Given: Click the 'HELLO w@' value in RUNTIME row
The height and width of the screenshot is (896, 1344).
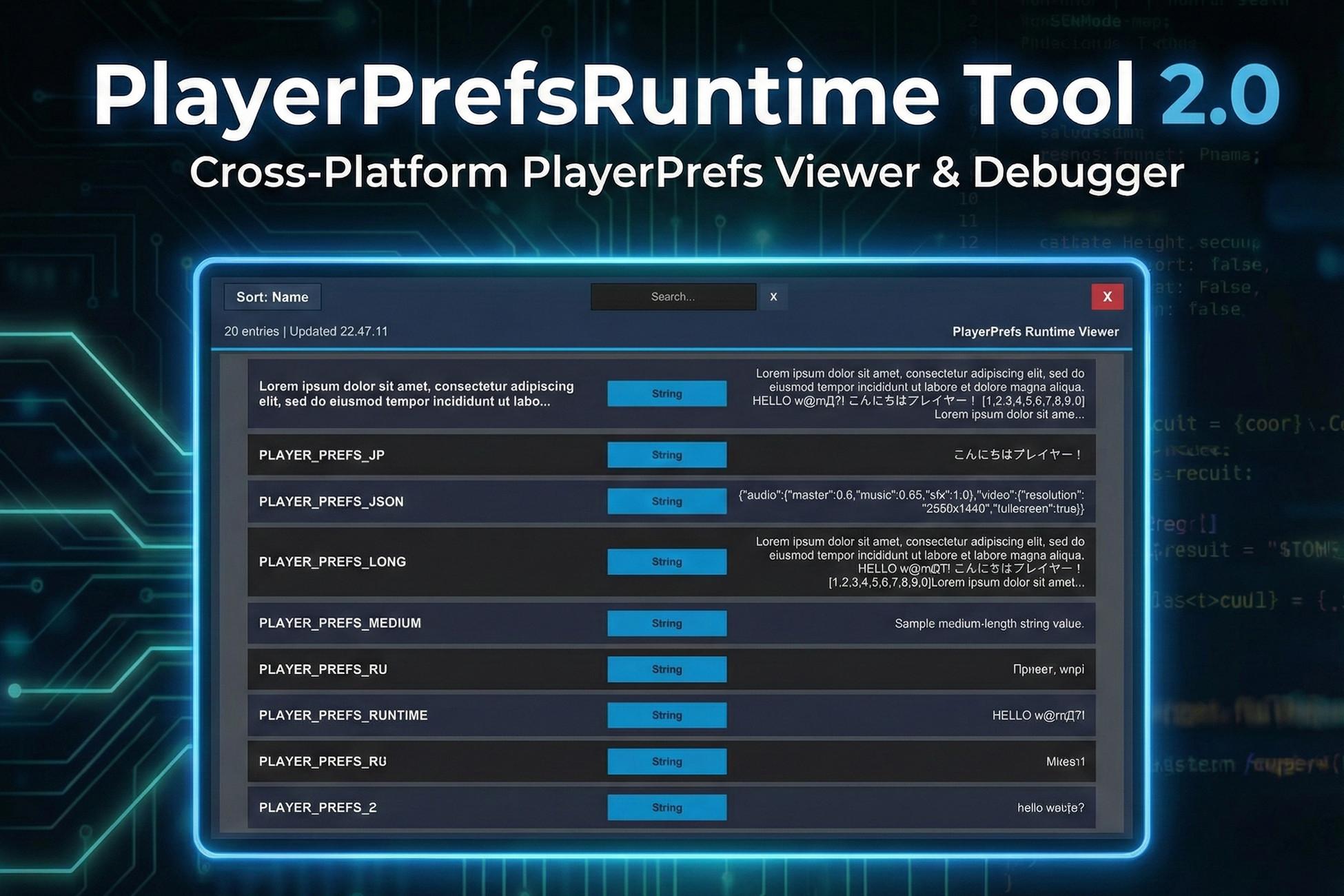Looking at the screenshot, I should (x=1038, y=715).
